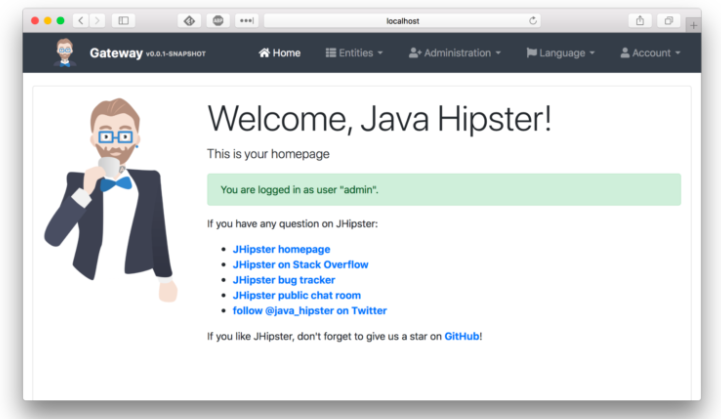721x419 pixels.
Task: Click the Gateway brand title
Action: coord(115,53)
